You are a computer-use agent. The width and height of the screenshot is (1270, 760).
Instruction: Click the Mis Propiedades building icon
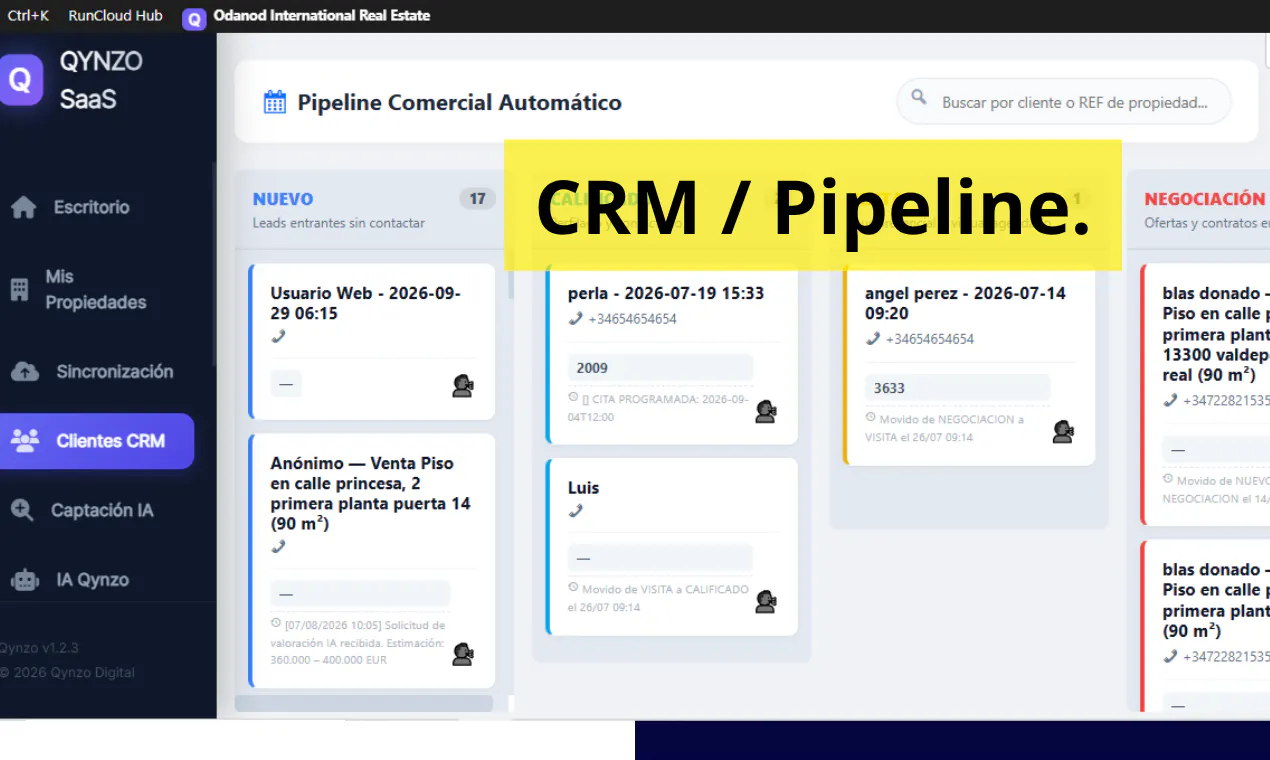point(20,290)
